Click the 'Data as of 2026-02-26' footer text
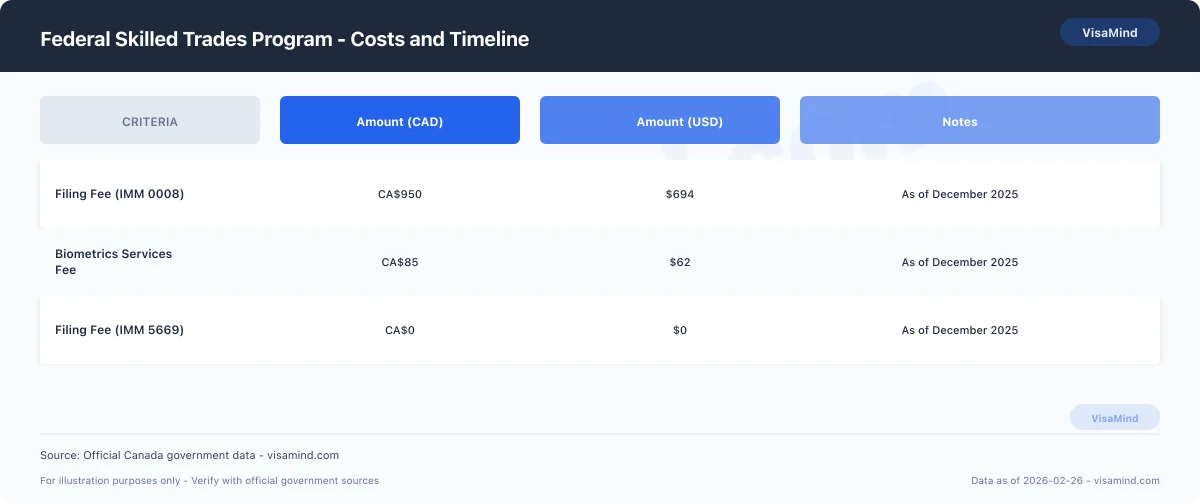Viewport: 1200px width, 504px height. click(x=1065, y=481)
